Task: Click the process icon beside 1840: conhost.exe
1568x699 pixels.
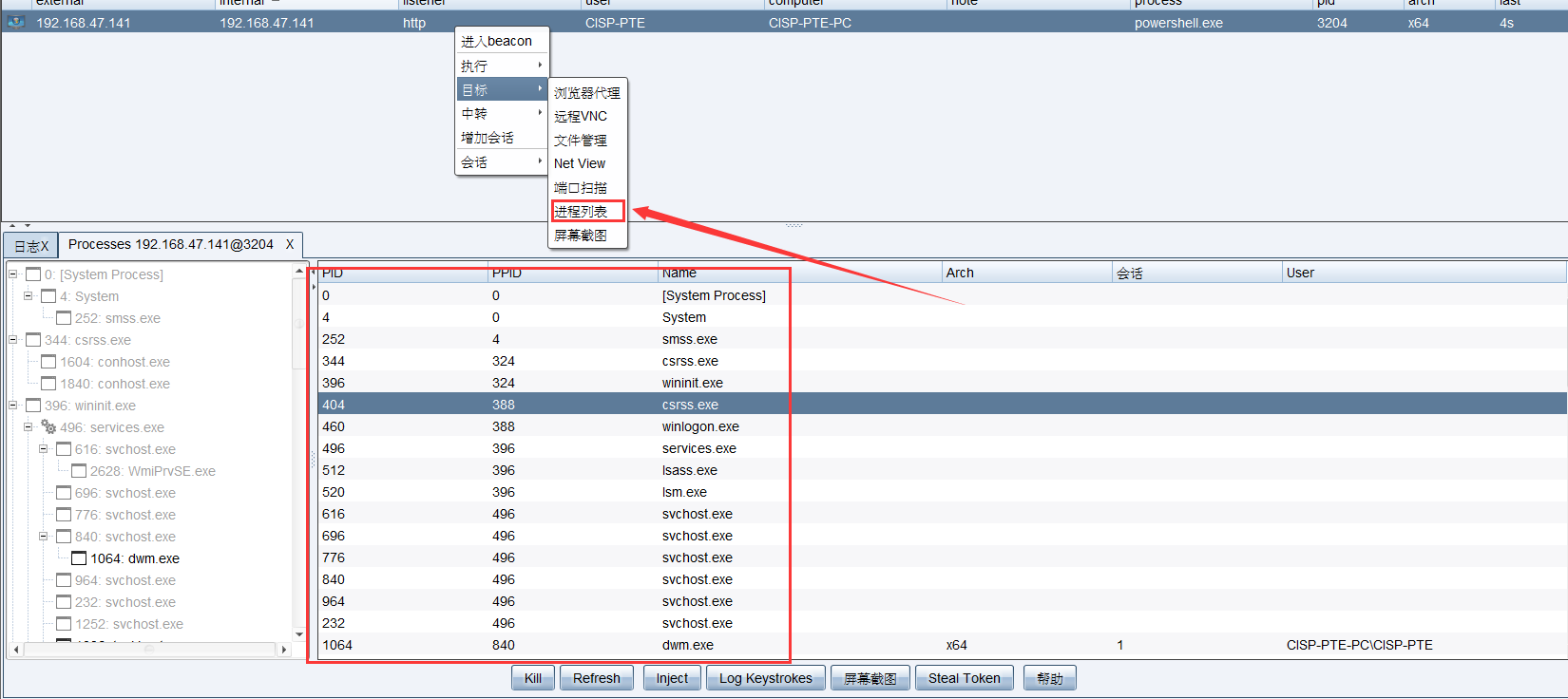Action: point(48,384)
